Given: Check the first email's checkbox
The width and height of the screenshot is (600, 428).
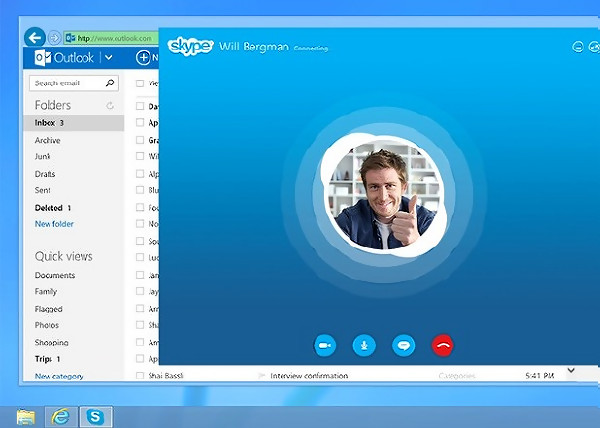Looking at the screenshot, I should pyautogui.click(x=140, y=84).
